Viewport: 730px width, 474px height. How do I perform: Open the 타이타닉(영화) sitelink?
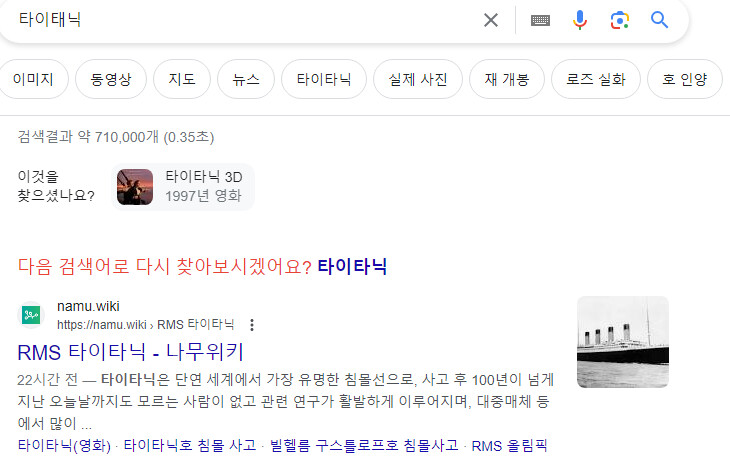pos(64,446)
